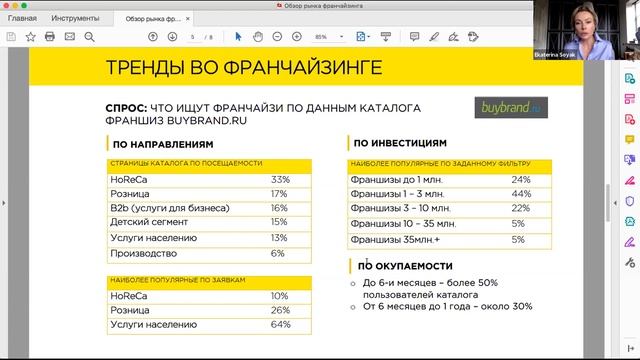Open the Sign document tool

tap(453, 37)
